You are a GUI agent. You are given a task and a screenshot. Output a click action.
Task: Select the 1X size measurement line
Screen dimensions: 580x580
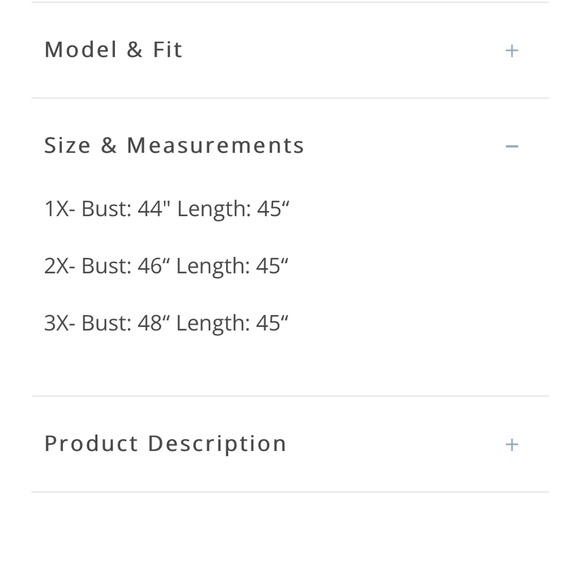click(166, 209)
